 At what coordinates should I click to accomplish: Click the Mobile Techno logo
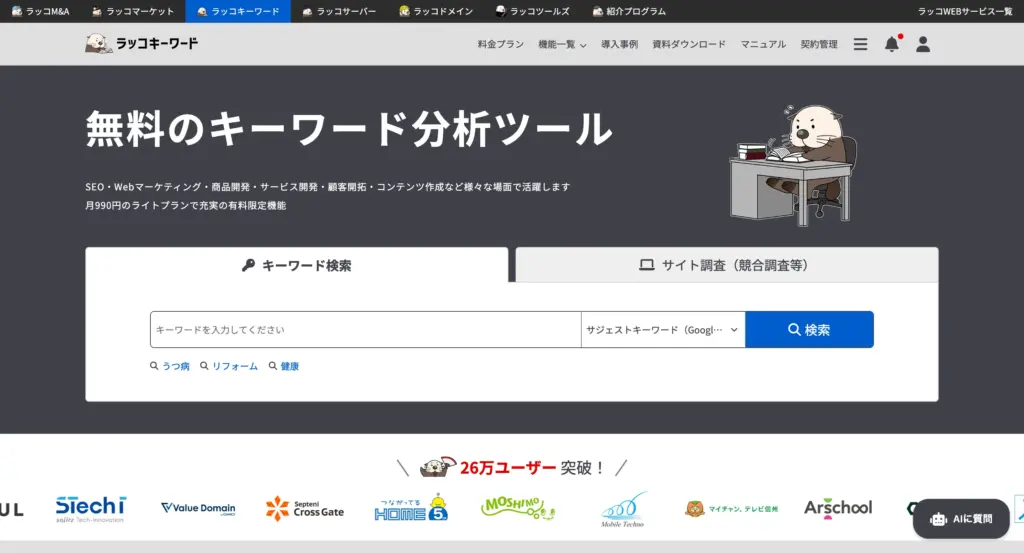click(x=624, y=509)
